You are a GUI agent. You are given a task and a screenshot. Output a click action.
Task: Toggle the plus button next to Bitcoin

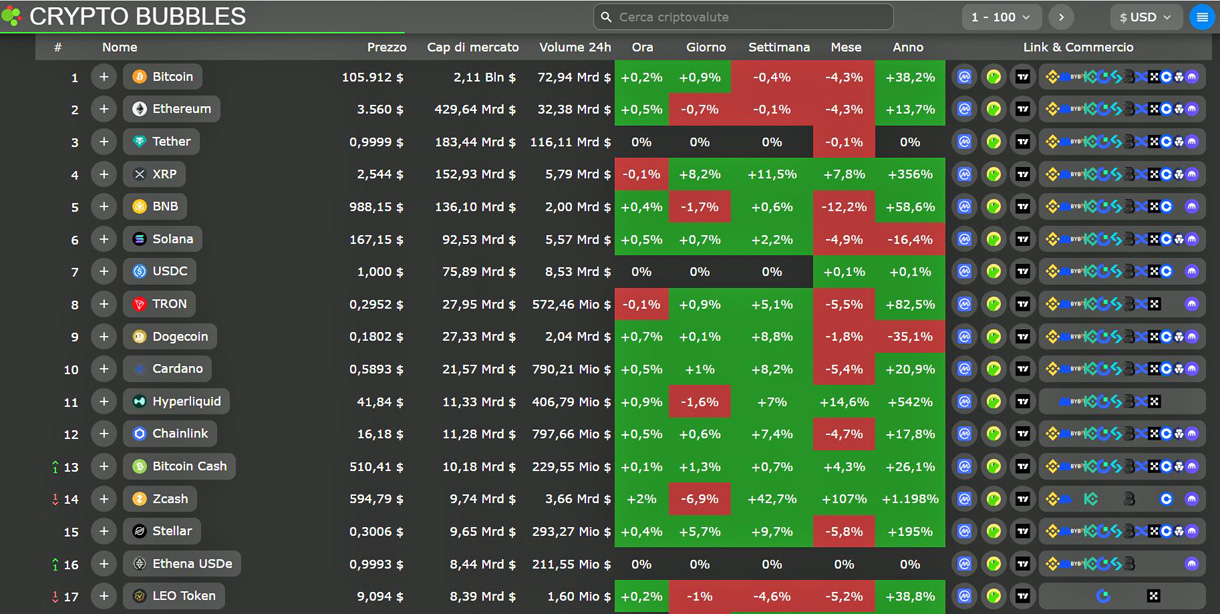tap(103, 76)
